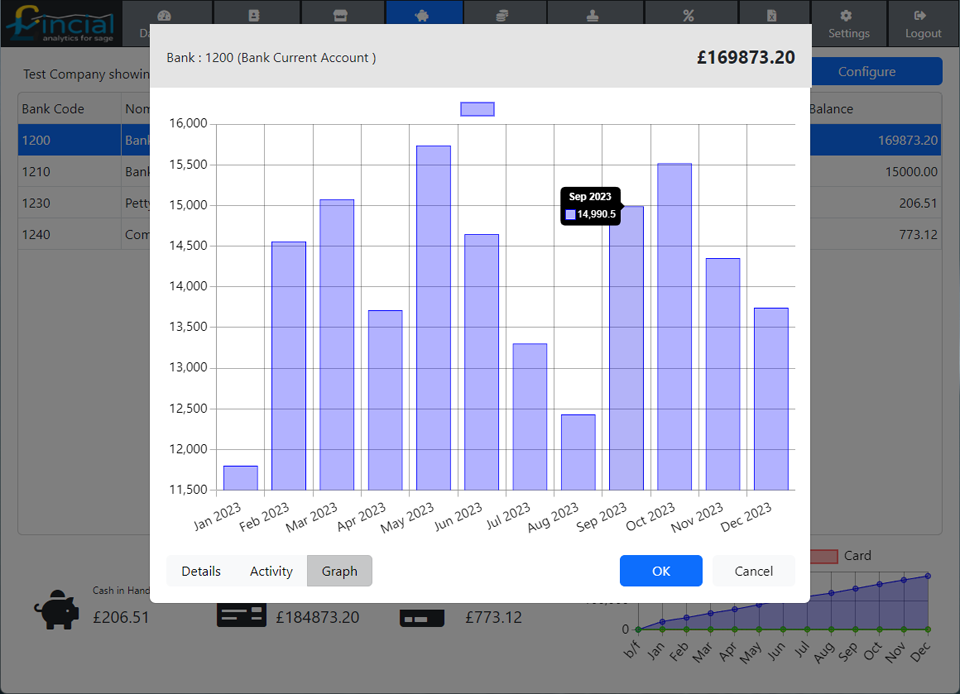Click the Sep 2023 tooltip value 14,990.5
Screen dimensions: 960x694
596,214
